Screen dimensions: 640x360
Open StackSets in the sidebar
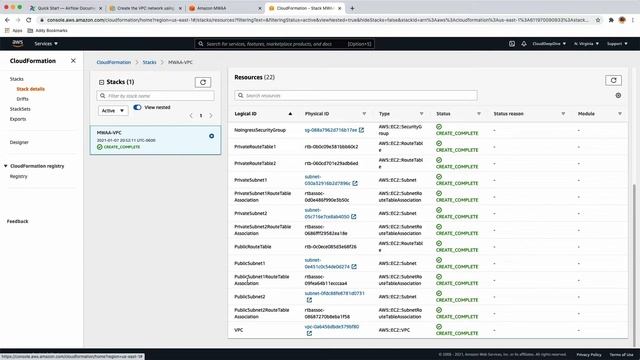click(x=20, y=109)
